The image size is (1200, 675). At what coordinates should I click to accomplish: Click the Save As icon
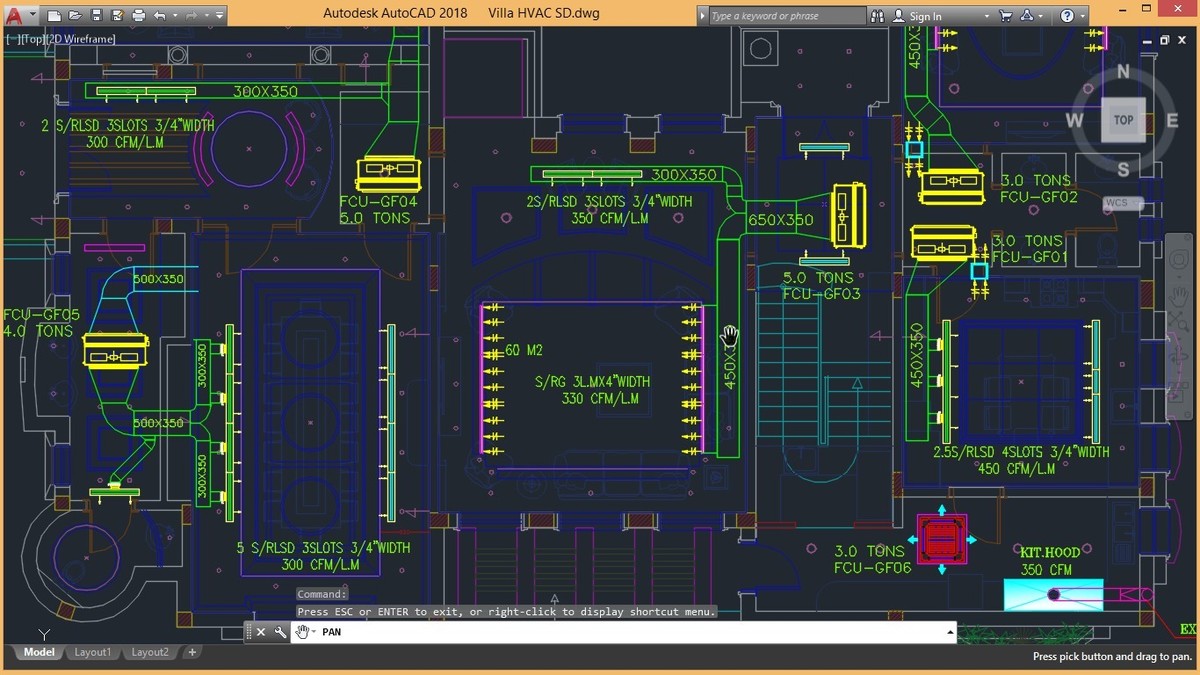tap(117, 16)
